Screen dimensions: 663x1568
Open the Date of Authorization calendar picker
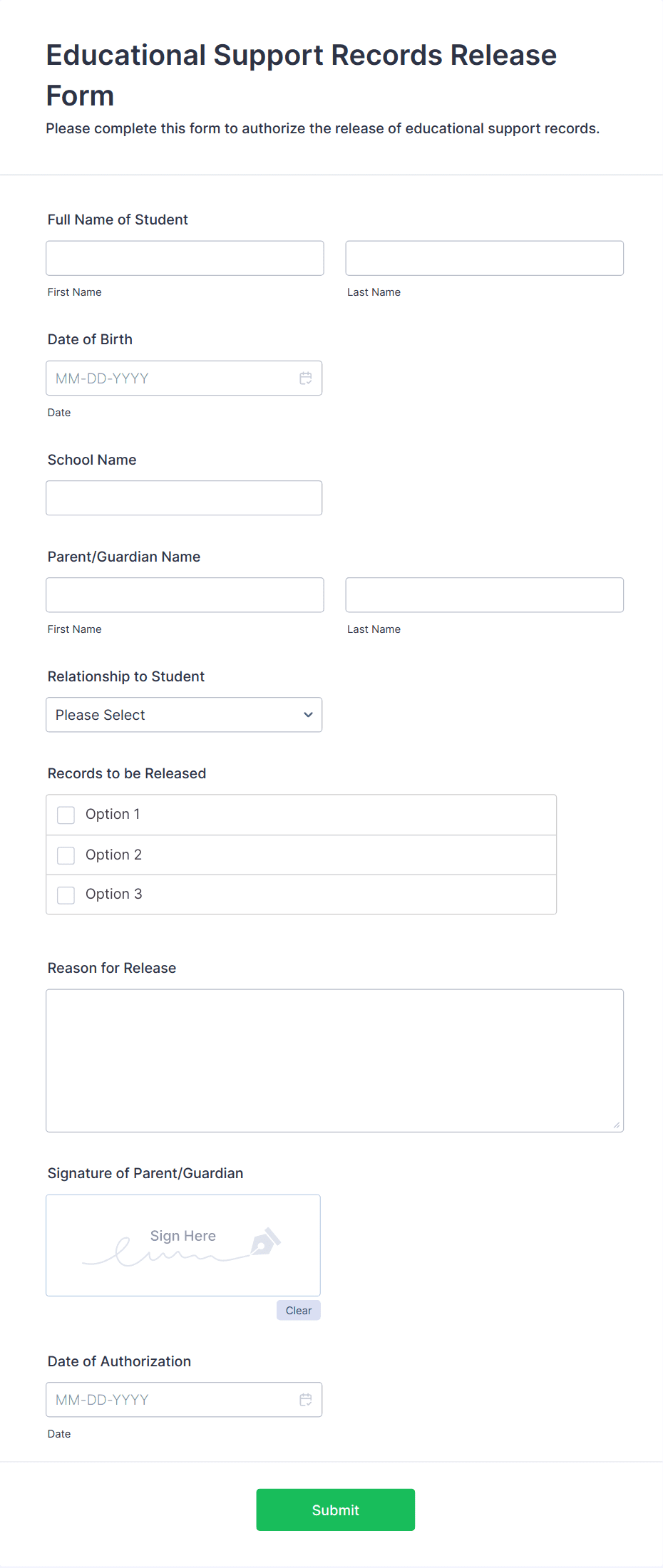[x=306, y=1399]
